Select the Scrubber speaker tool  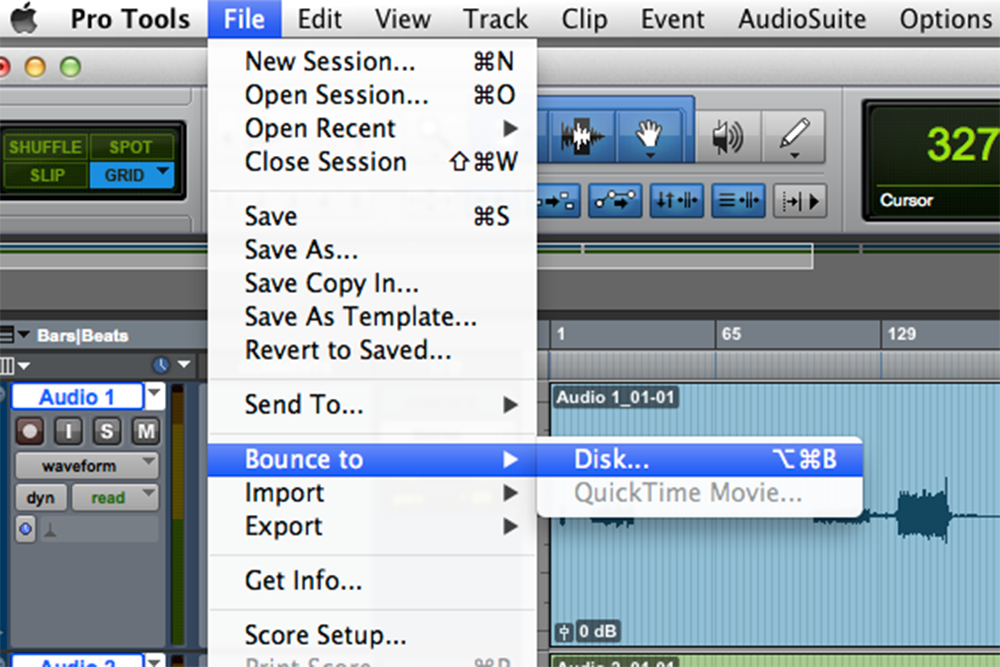(728, 136)
